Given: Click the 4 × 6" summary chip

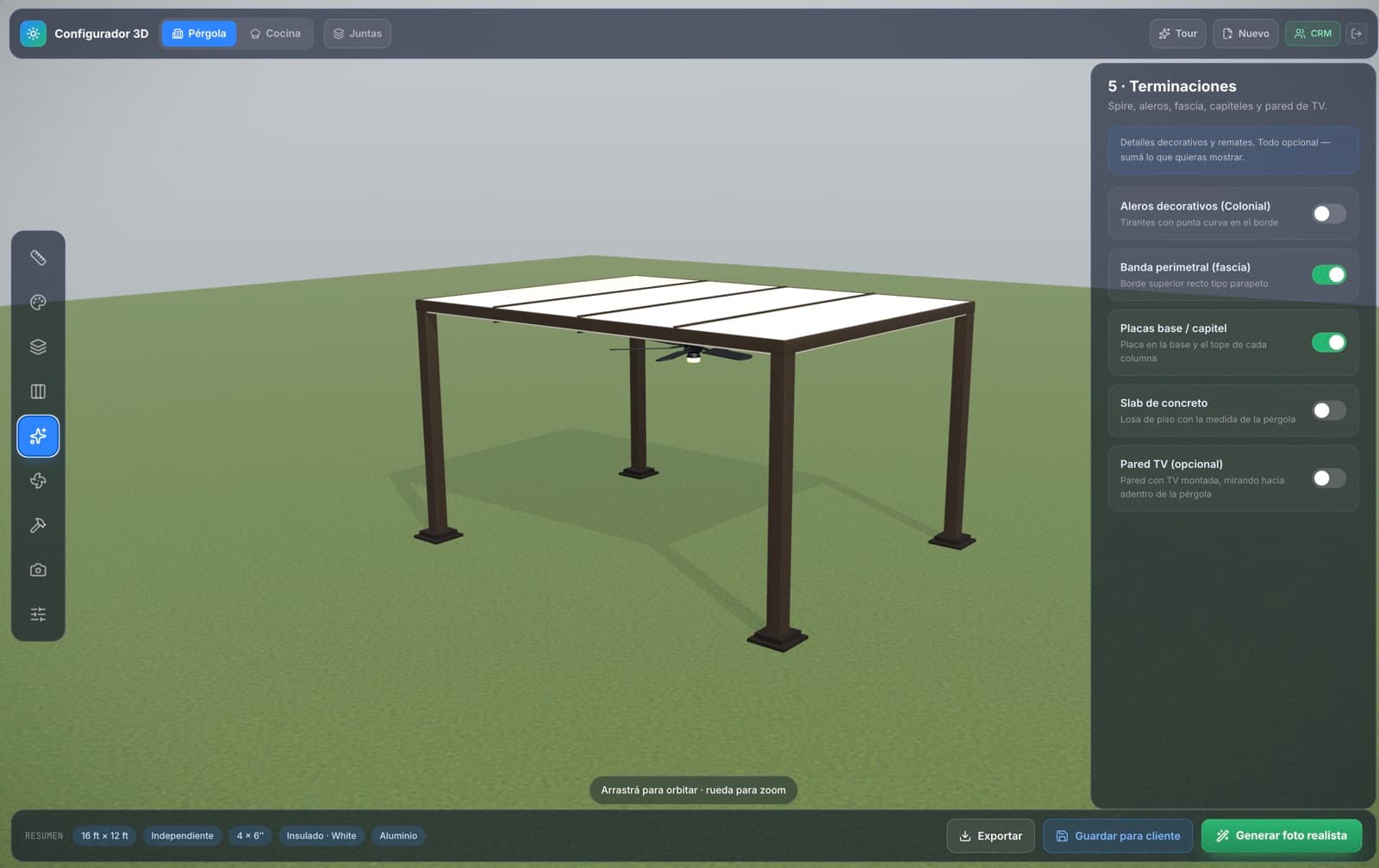Looking at the screenshot, I should 250,836.
